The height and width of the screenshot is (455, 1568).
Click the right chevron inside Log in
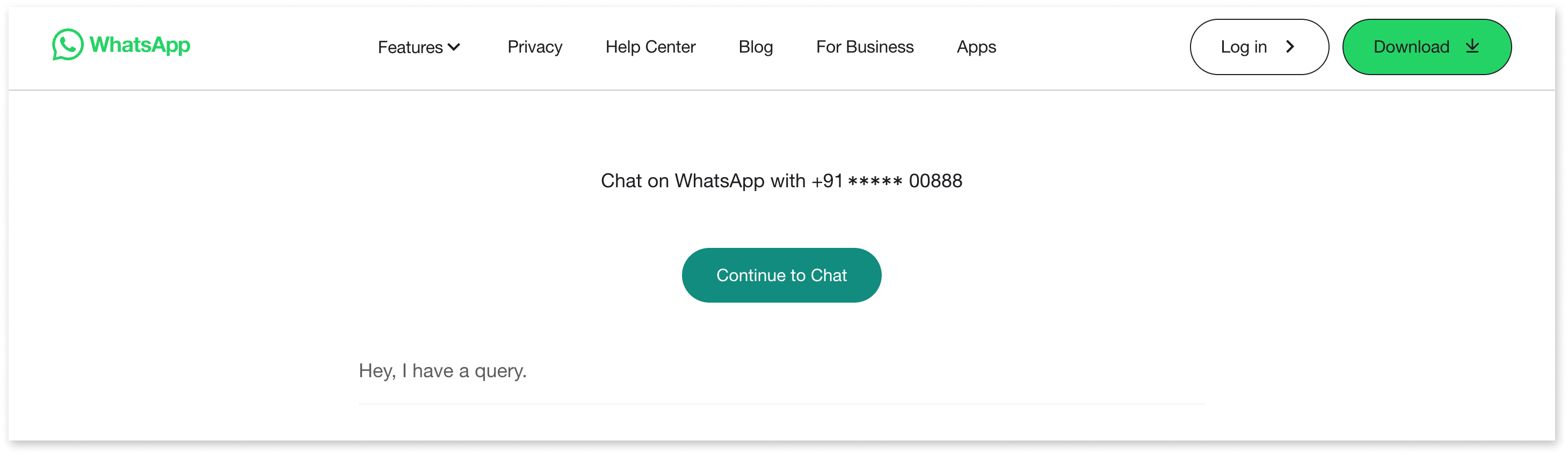(x=1289, y=47)
